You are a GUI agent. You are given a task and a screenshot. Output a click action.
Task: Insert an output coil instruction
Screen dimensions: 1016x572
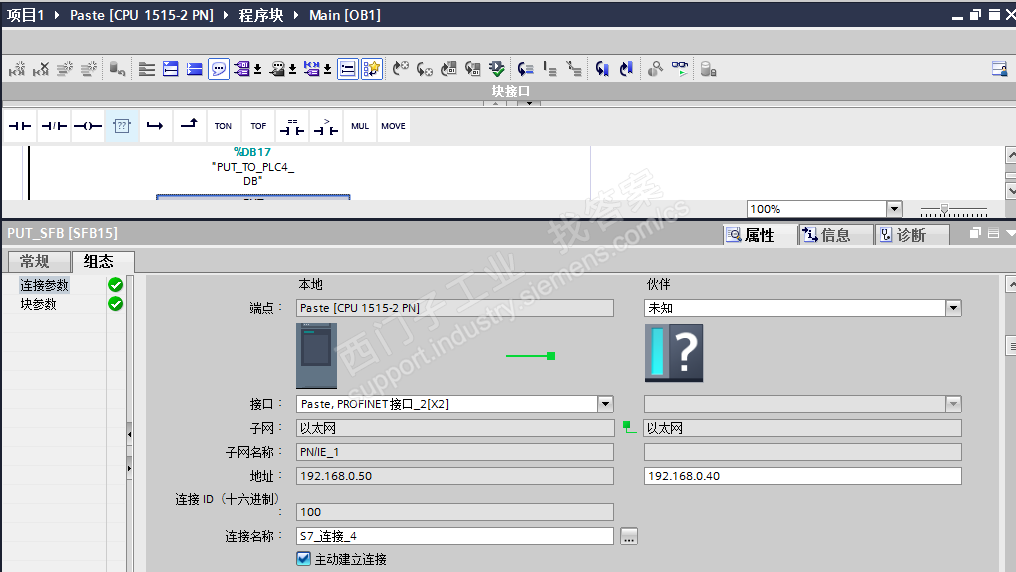tap(88, 126)
